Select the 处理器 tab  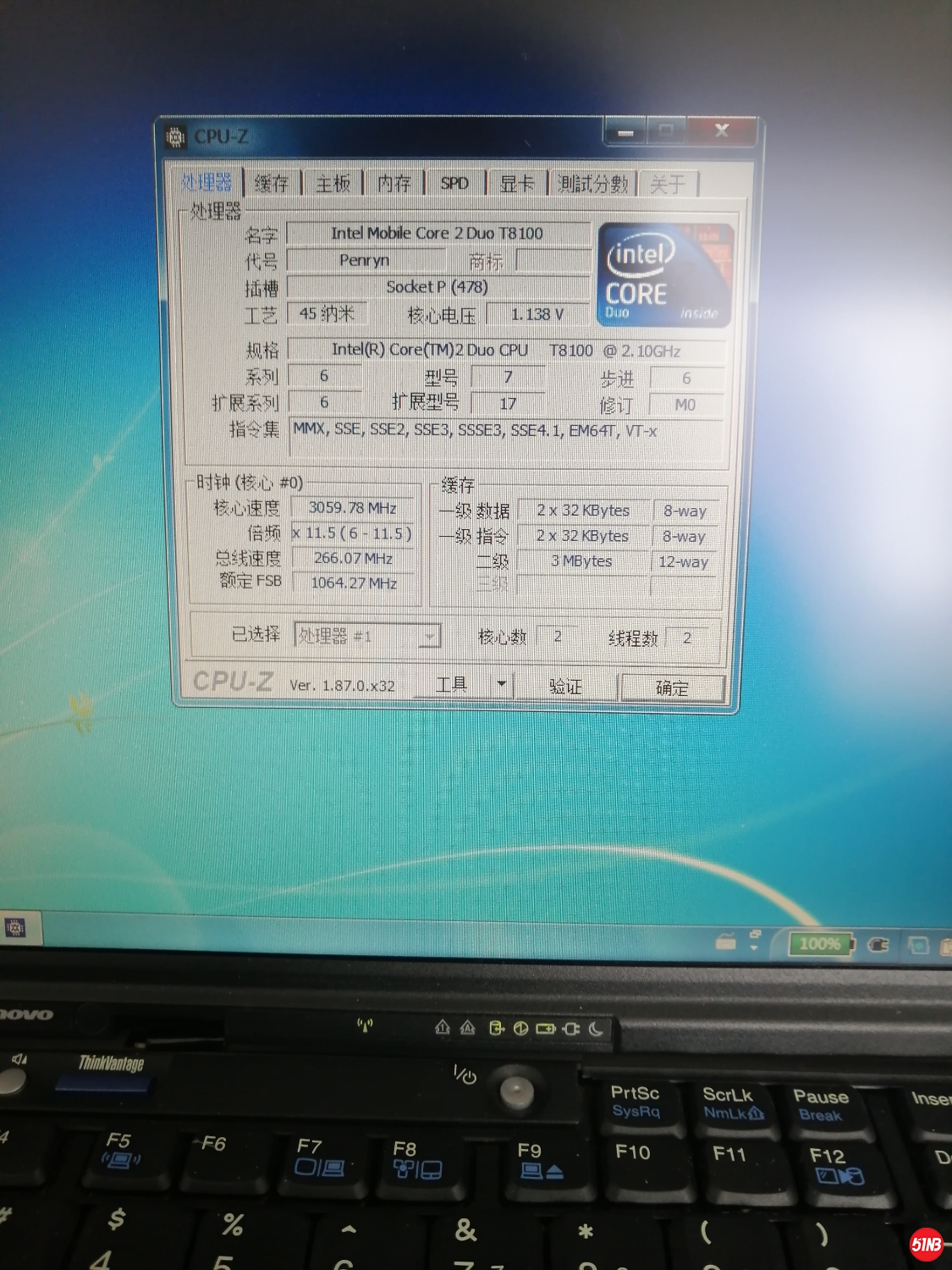(x=206, y=182)
